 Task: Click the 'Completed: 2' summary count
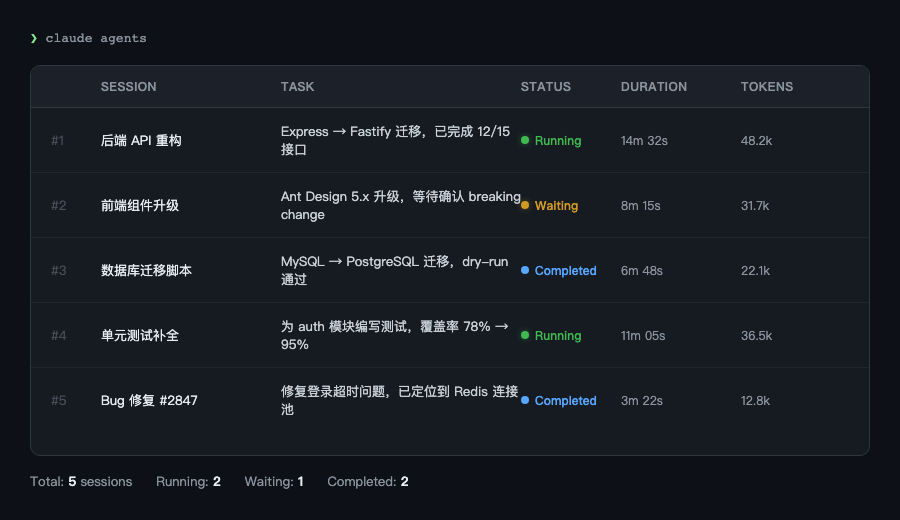point(368,482)
